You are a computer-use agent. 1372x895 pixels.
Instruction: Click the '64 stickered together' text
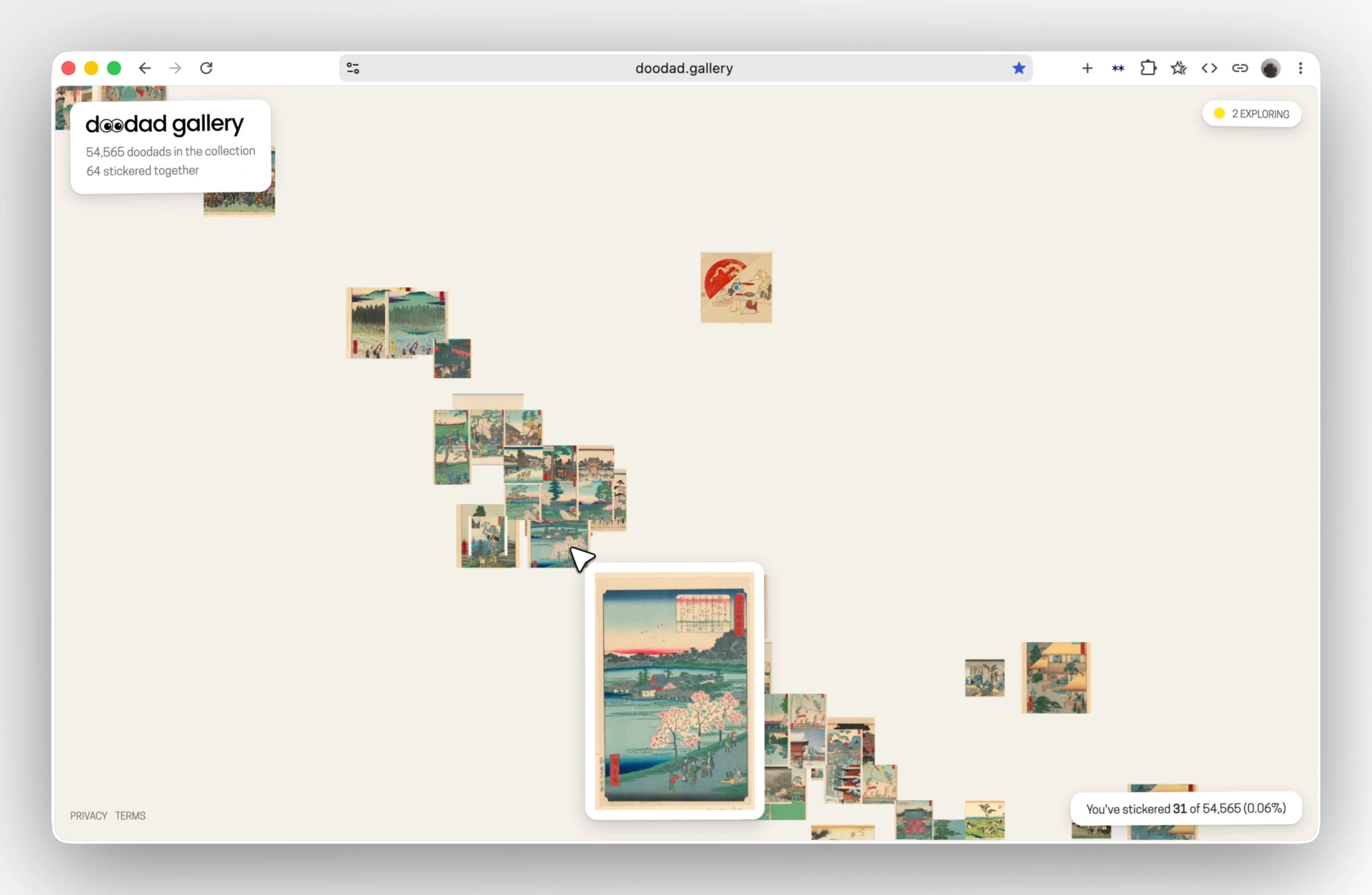coord(143,171)
